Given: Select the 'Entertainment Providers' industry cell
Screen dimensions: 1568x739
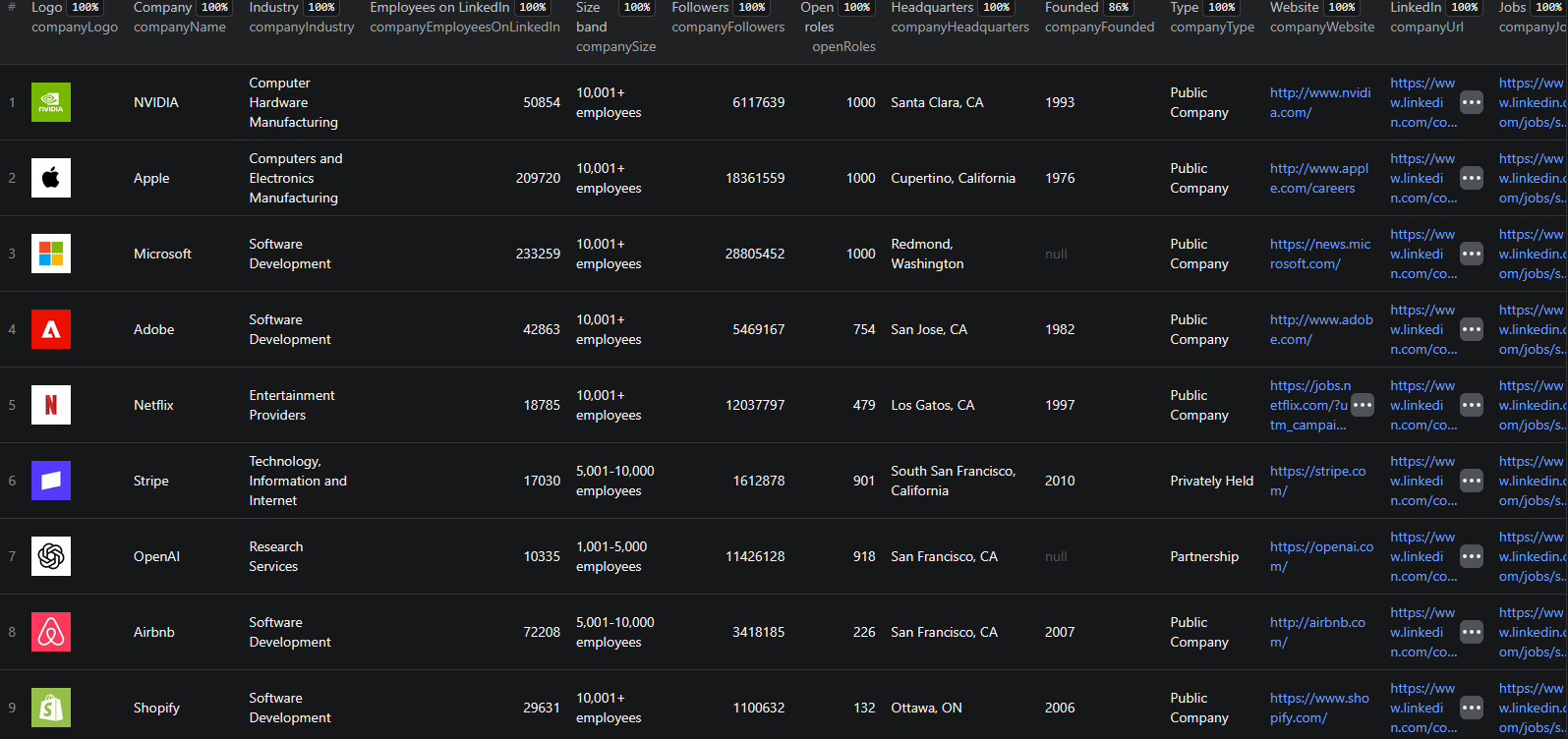Looking at the screenshot, I should coord(292,405).
